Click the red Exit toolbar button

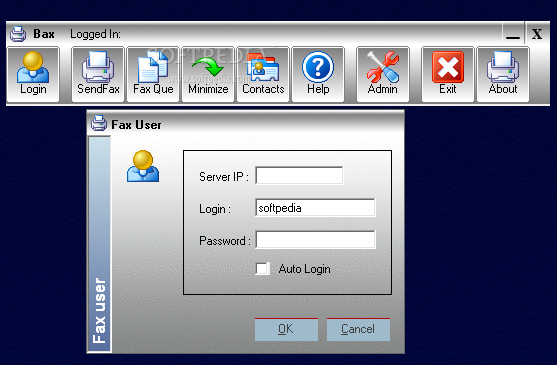pos(448,74)
